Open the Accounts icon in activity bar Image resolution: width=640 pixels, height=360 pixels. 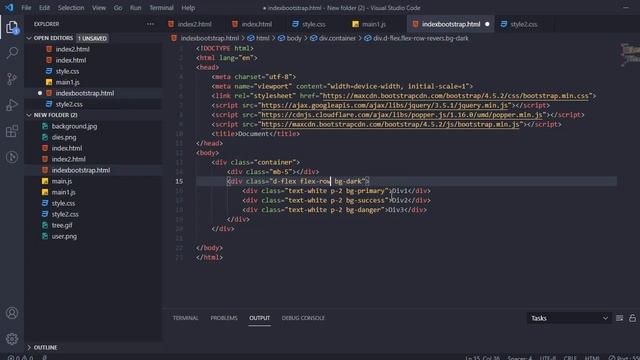(12, 313)
